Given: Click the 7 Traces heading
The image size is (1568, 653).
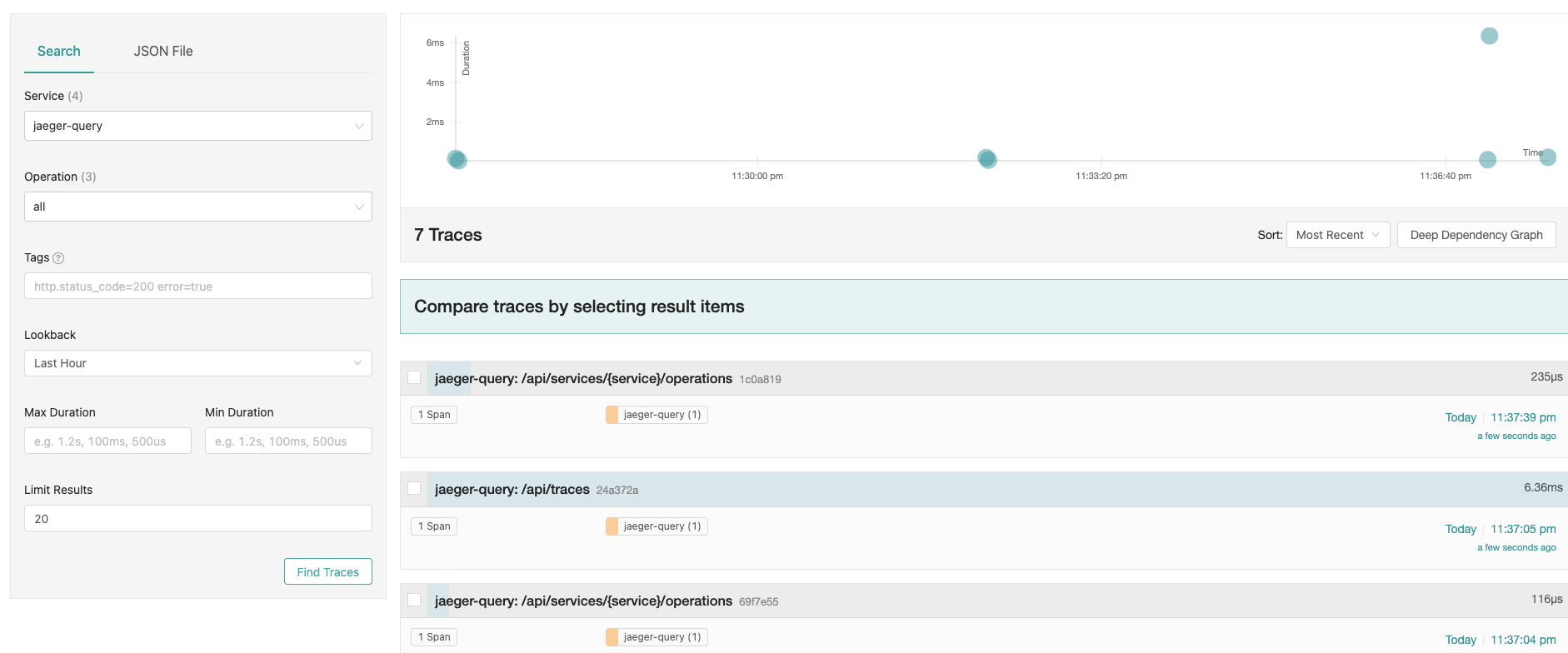Looking at the screenshot, I should tap(448, 235).
